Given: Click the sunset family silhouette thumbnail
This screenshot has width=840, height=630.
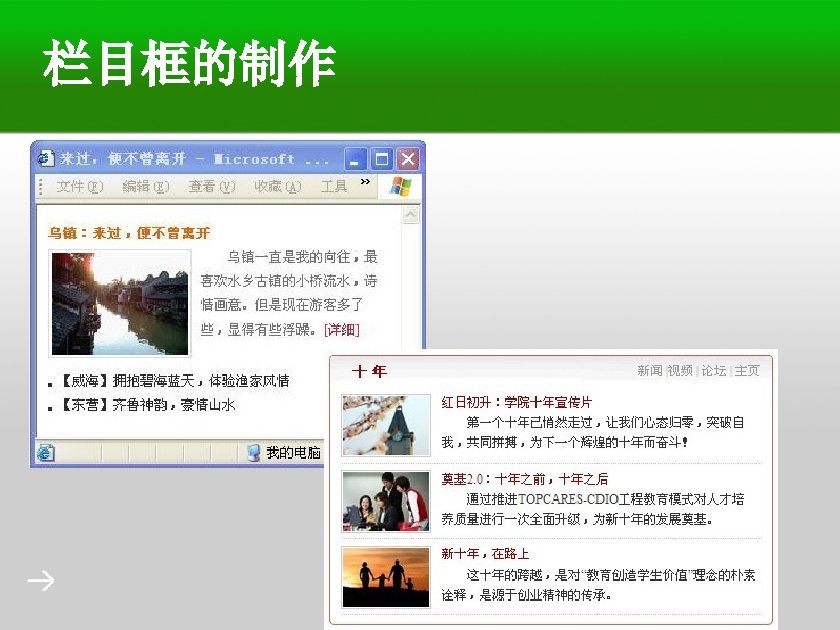Looking at the screenshot, I should (386, 577).
